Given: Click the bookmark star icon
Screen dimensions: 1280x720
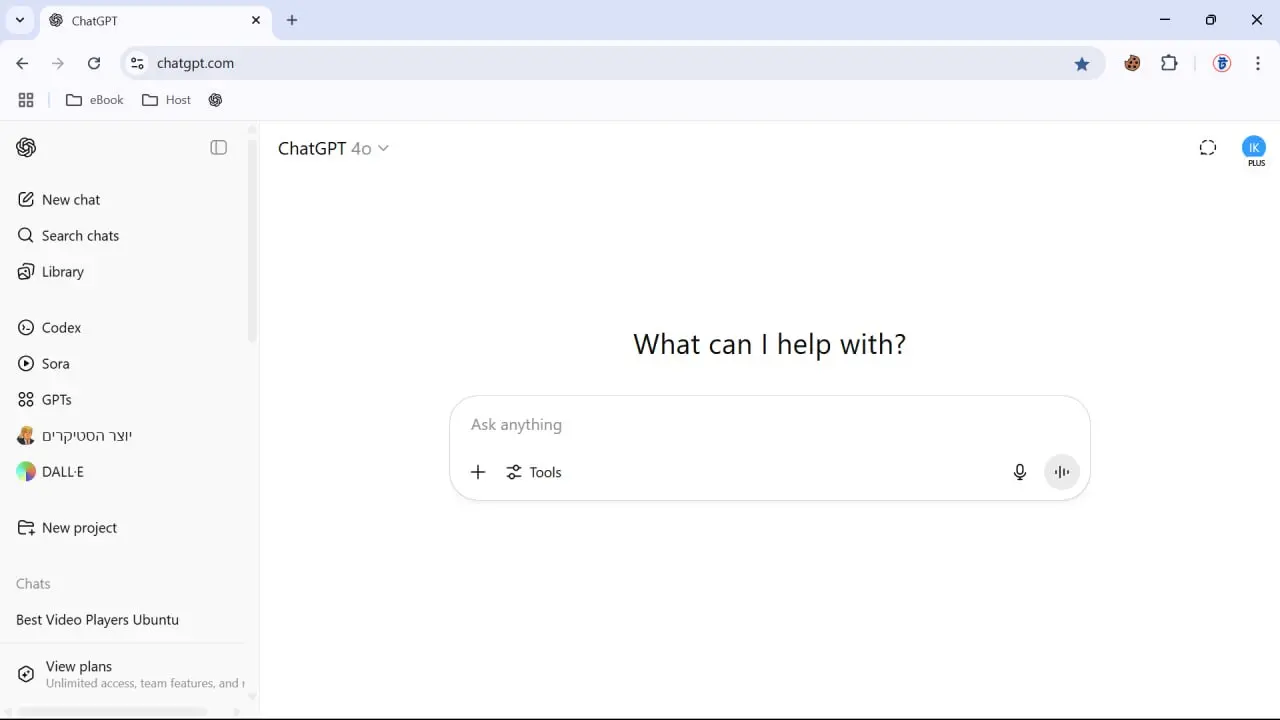Looking at the screenshot, I should tap(1082, 63).
